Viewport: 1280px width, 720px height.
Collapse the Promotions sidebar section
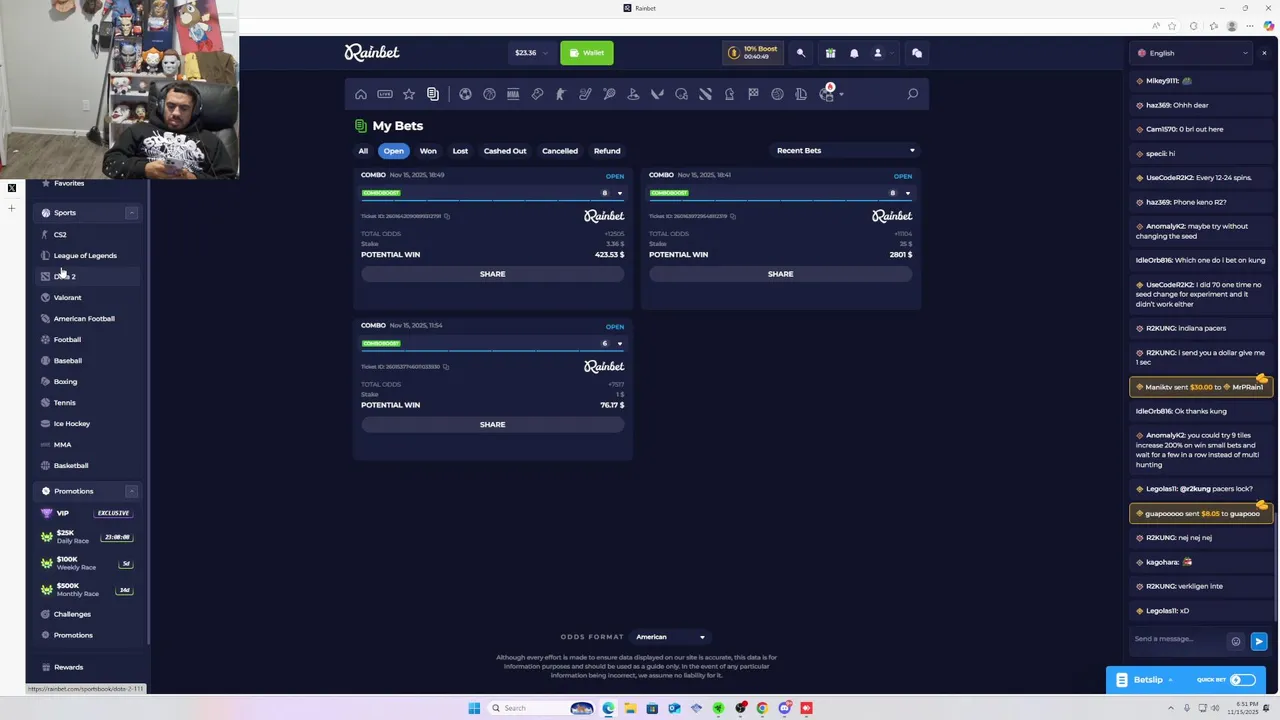point(131,492)
